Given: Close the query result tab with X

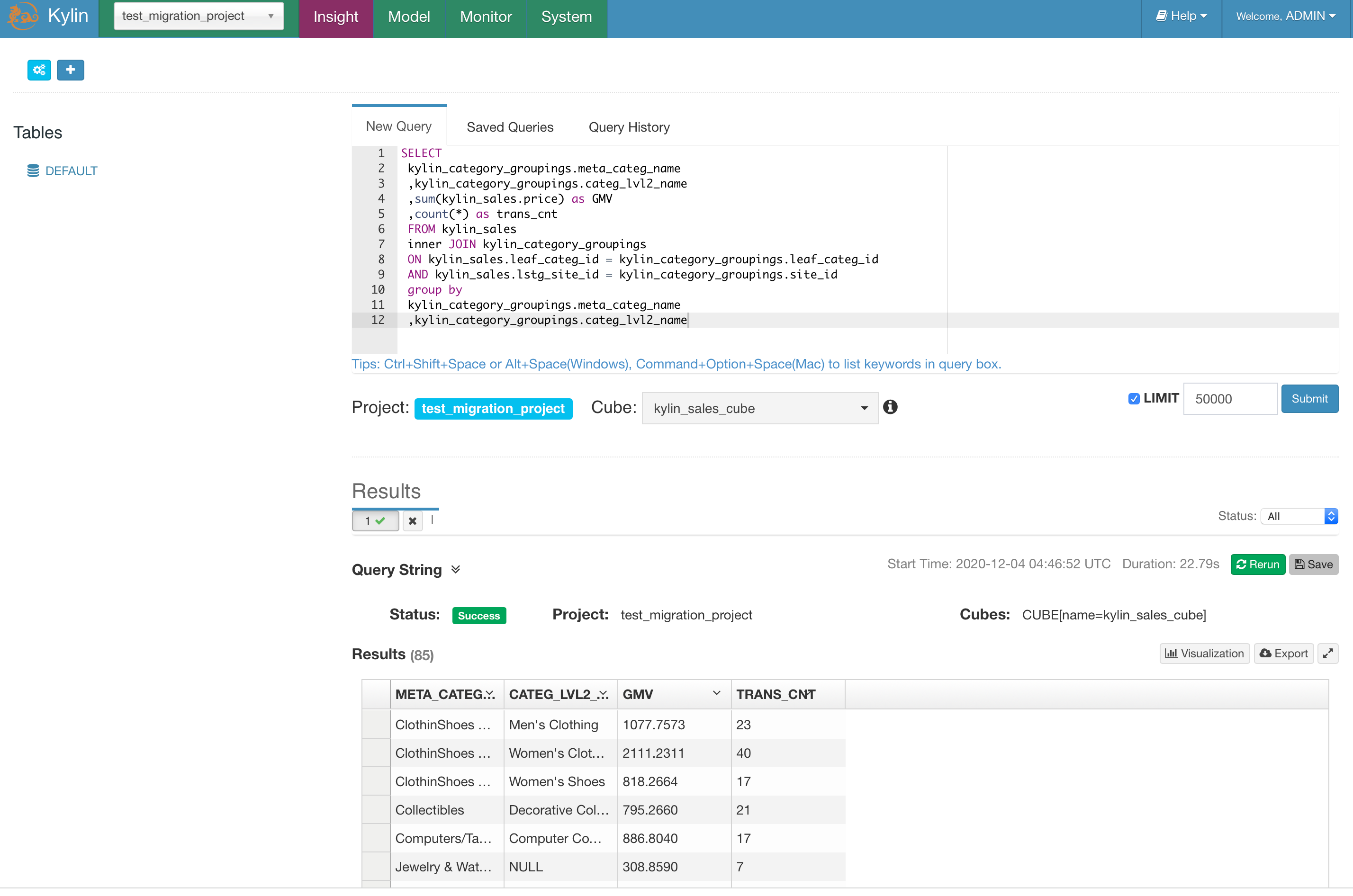Looking at the screenshot, I should [x=412, y=520].
